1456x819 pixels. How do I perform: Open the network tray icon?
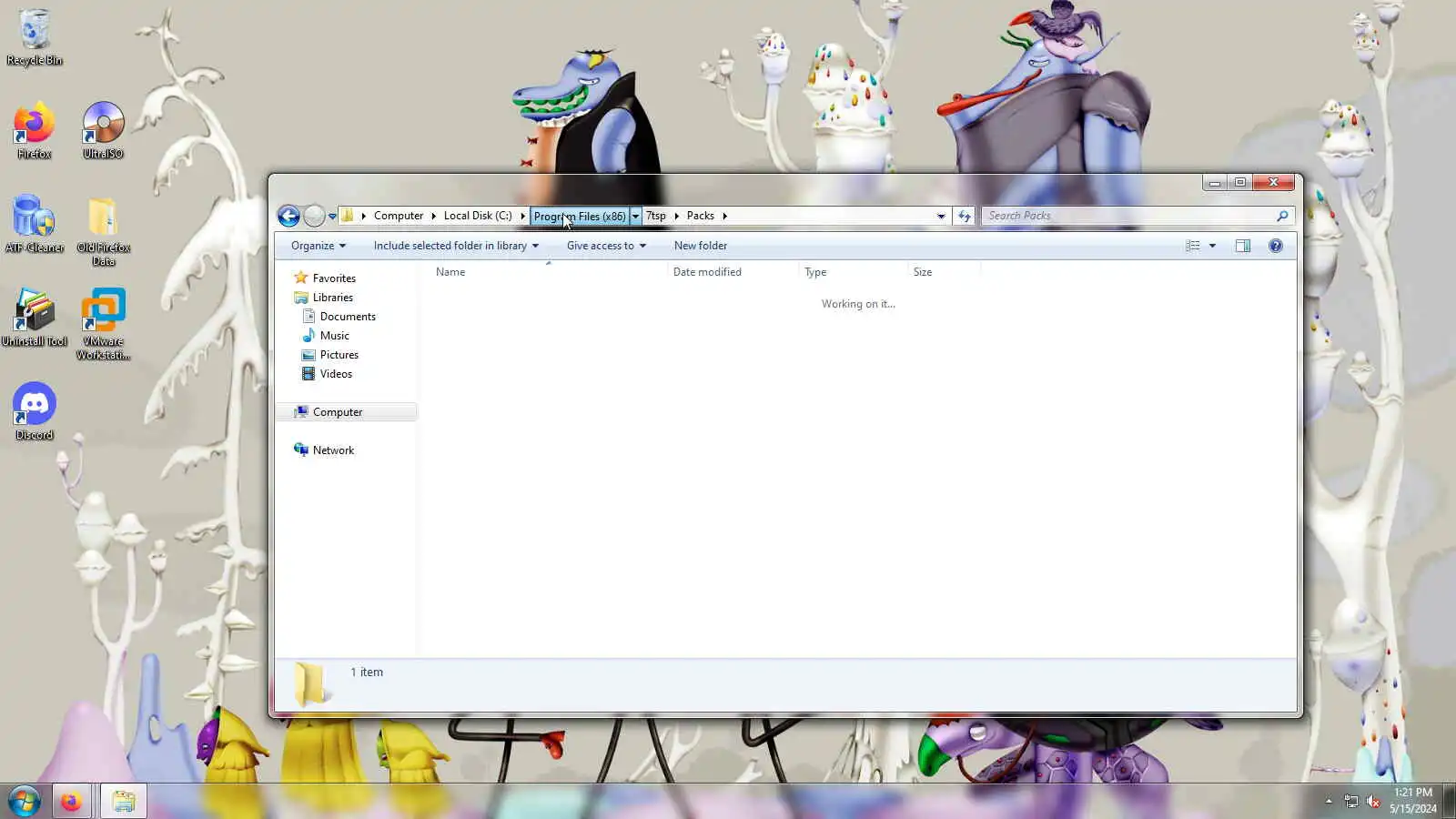[1351, 802]
